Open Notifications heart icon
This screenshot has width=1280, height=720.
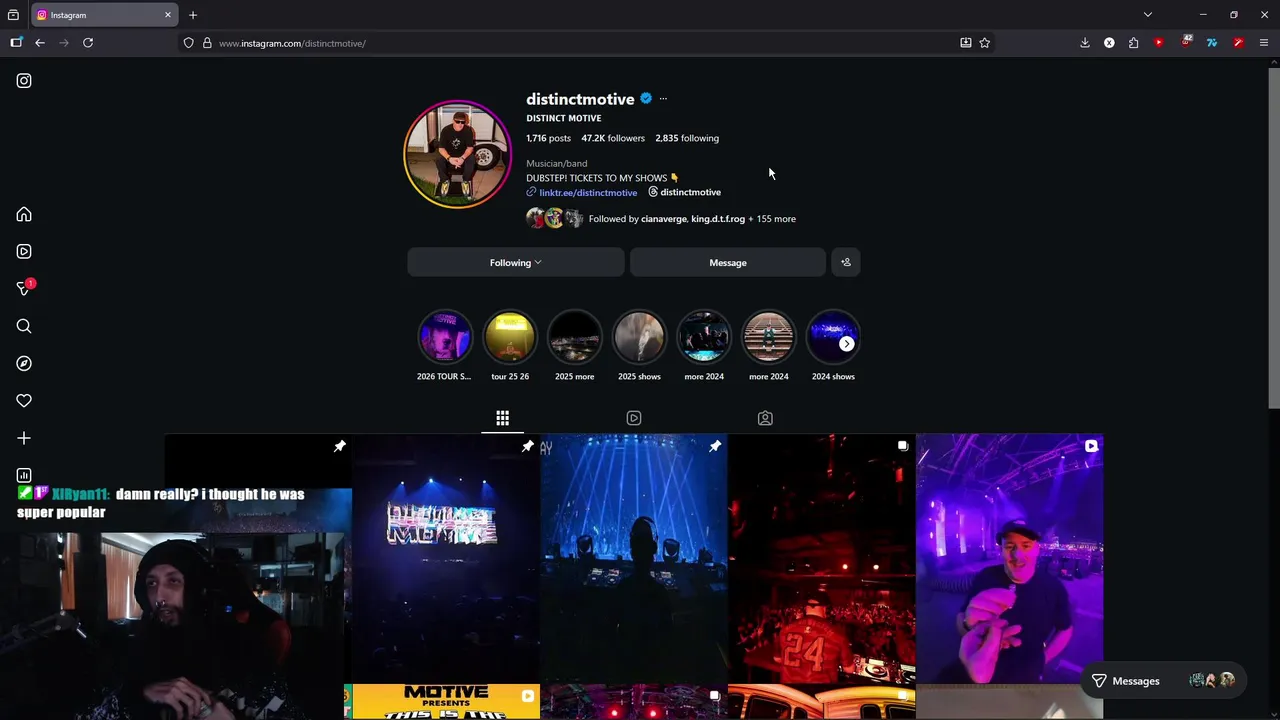[24, 401]
